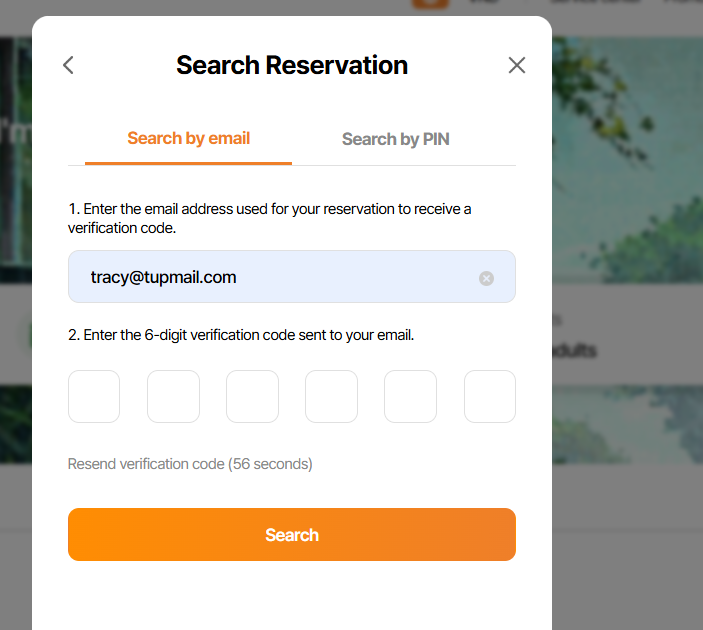The width and height of the screenshot is (703, 630).
Task: Click the orange icon above the dialog
Action: tap(430, 4)
